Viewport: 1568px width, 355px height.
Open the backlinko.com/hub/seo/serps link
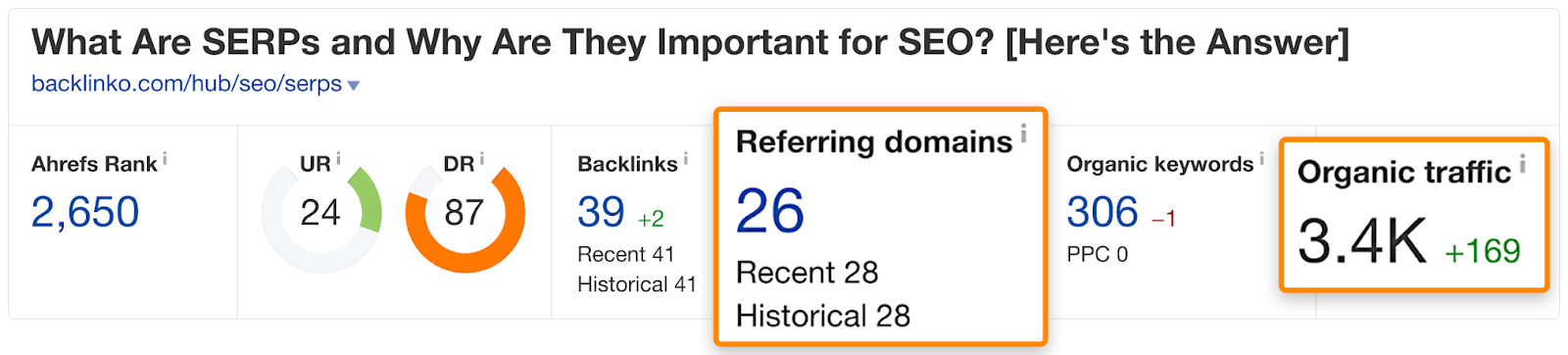coord(186,83)
